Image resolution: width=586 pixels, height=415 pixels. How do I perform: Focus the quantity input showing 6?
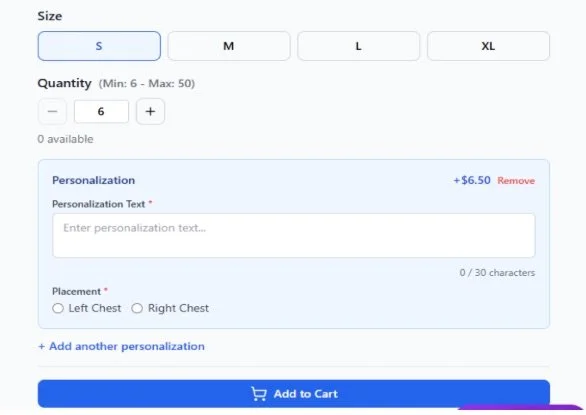pos(101,111)
